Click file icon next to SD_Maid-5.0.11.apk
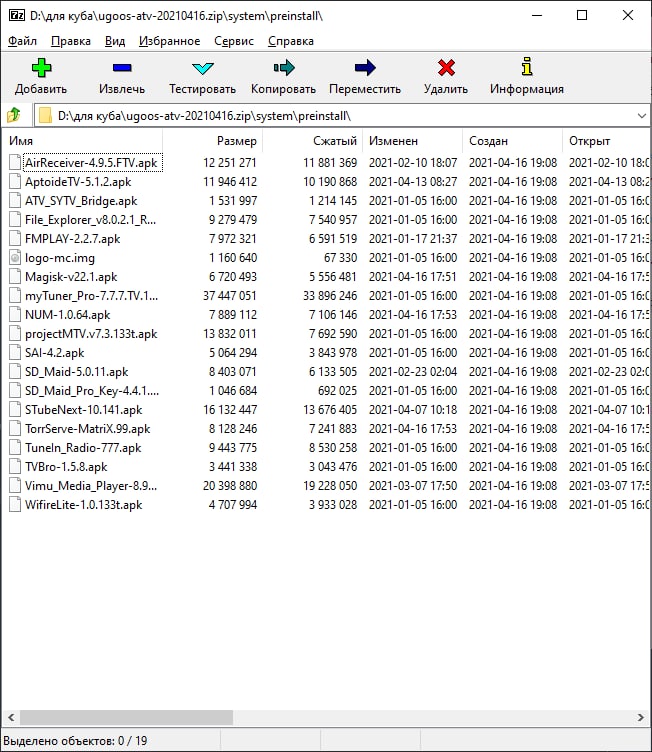 (15, 372)
